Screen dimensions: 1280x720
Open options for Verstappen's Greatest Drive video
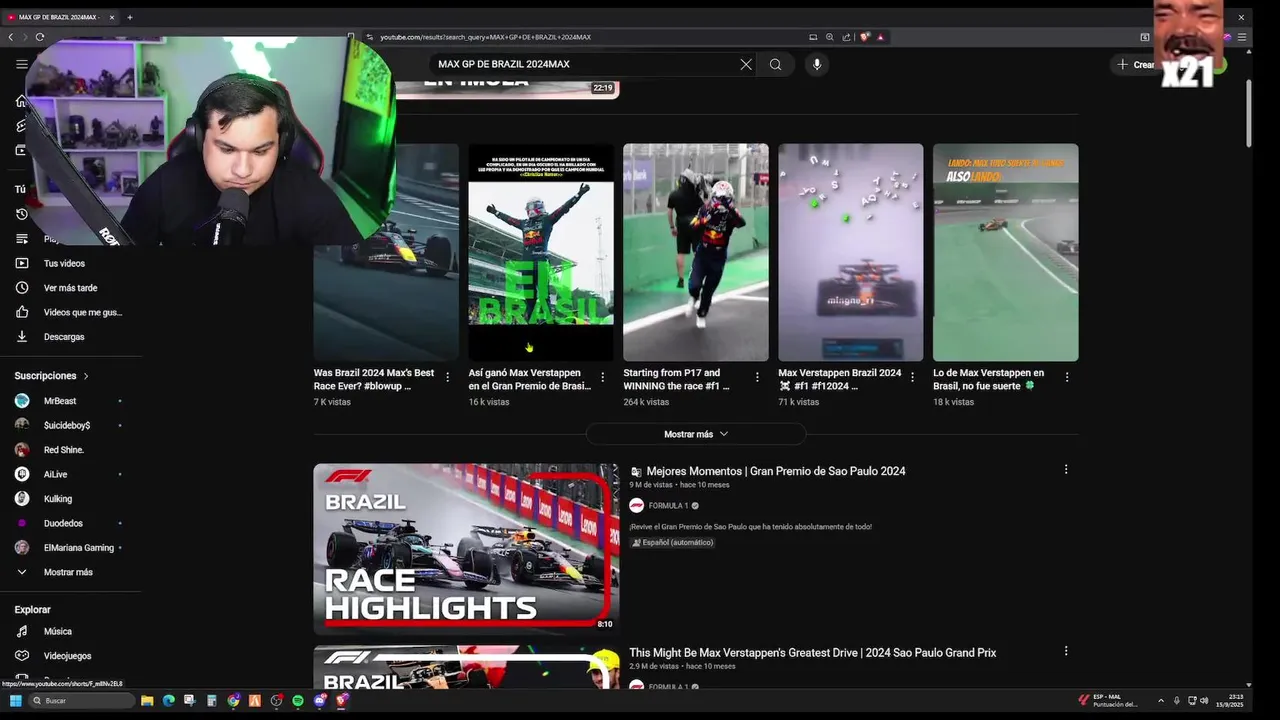pos(1066,650)
